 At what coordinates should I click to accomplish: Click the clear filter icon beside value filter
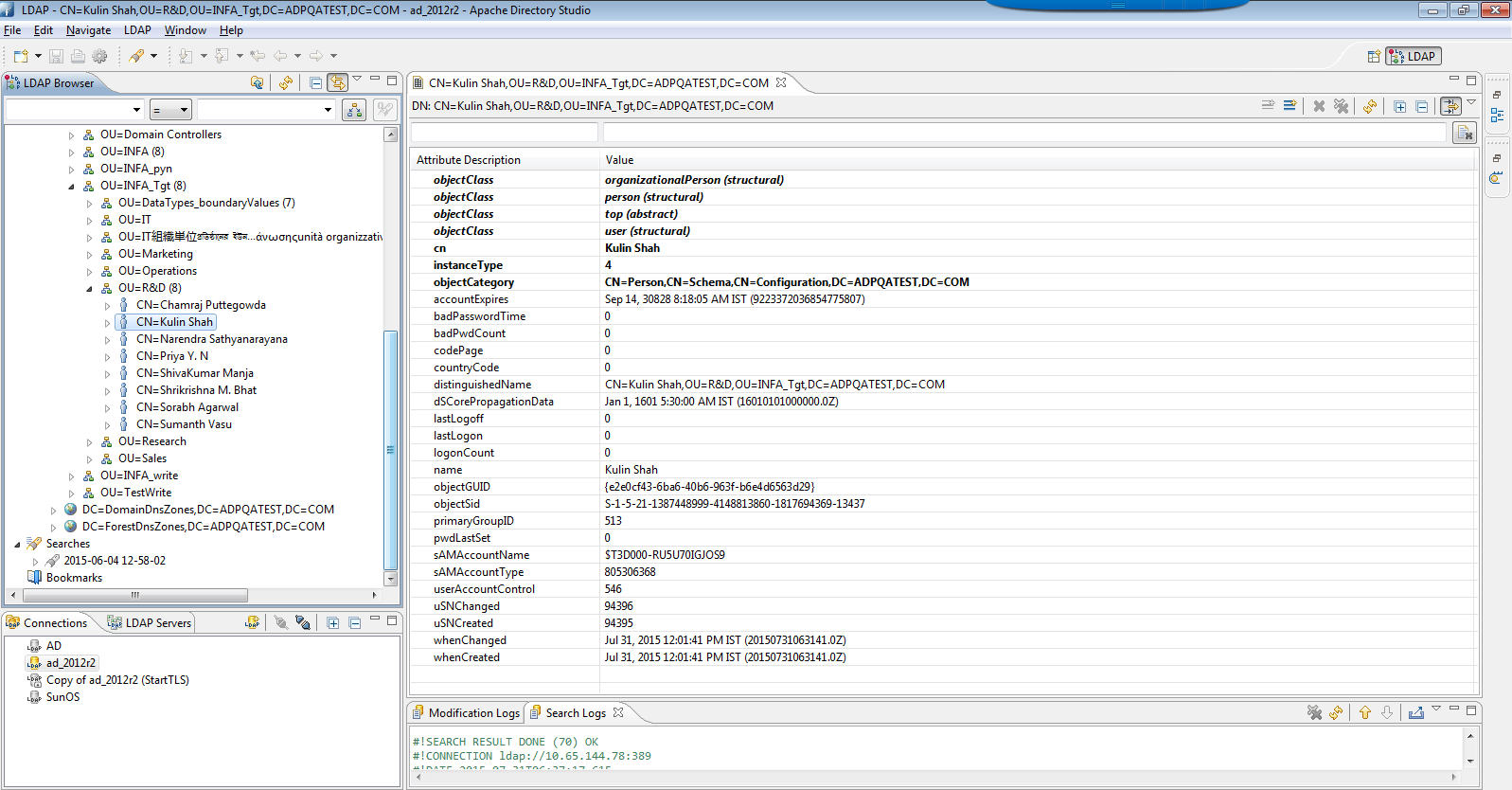(1465, 133)
